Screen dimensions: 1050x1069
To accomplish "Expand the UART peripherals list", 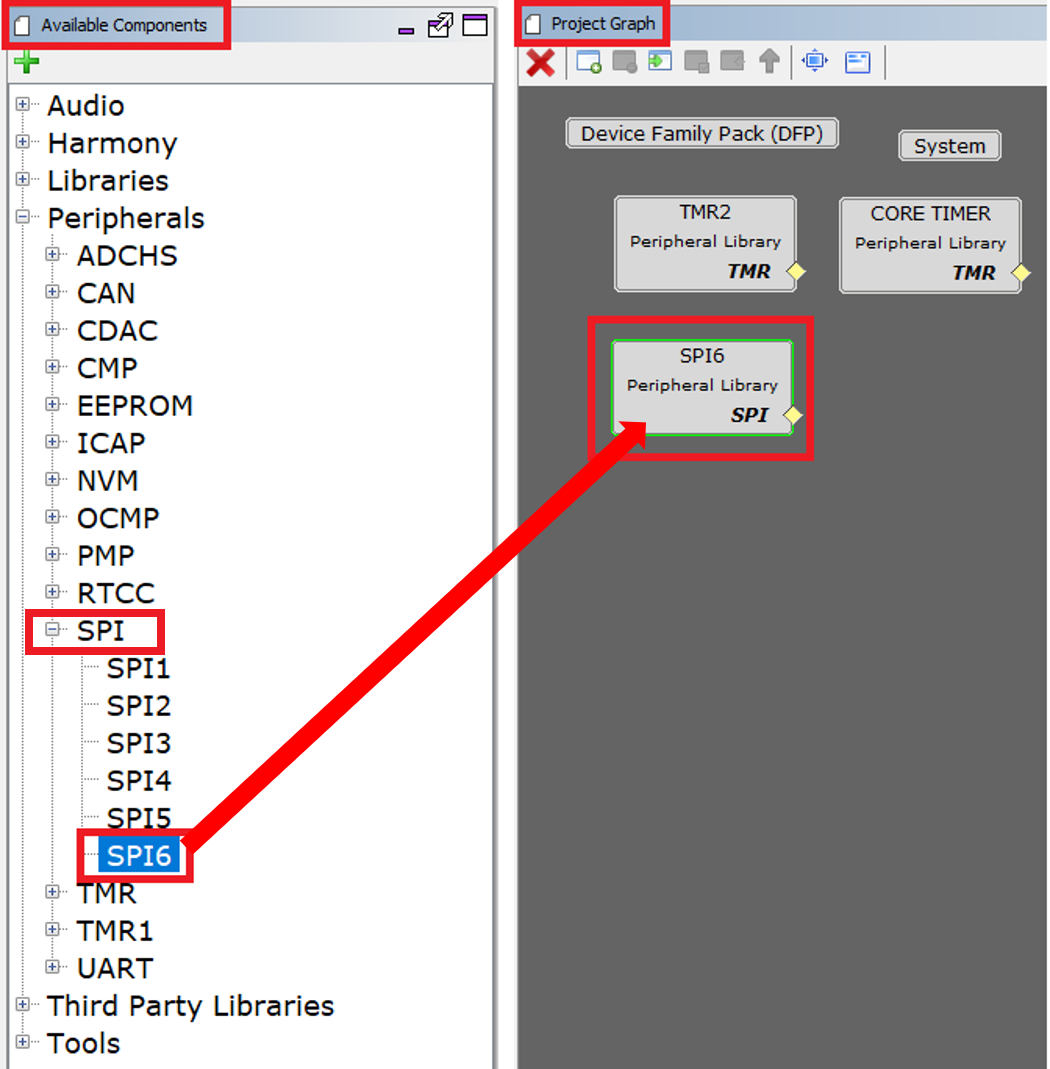I will (x=53, y=968).
